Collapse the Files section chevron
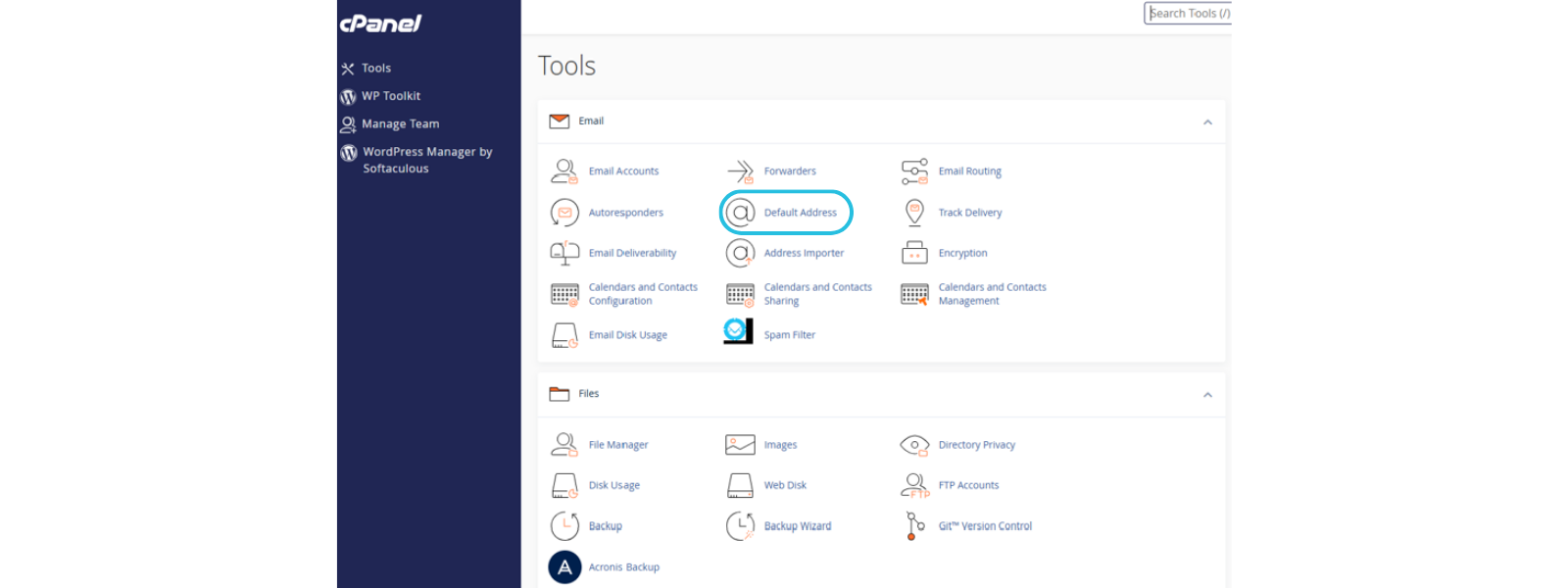The height and width of the screenshot is (588, 1568). pyautogui.click(x=1207, y=395)
